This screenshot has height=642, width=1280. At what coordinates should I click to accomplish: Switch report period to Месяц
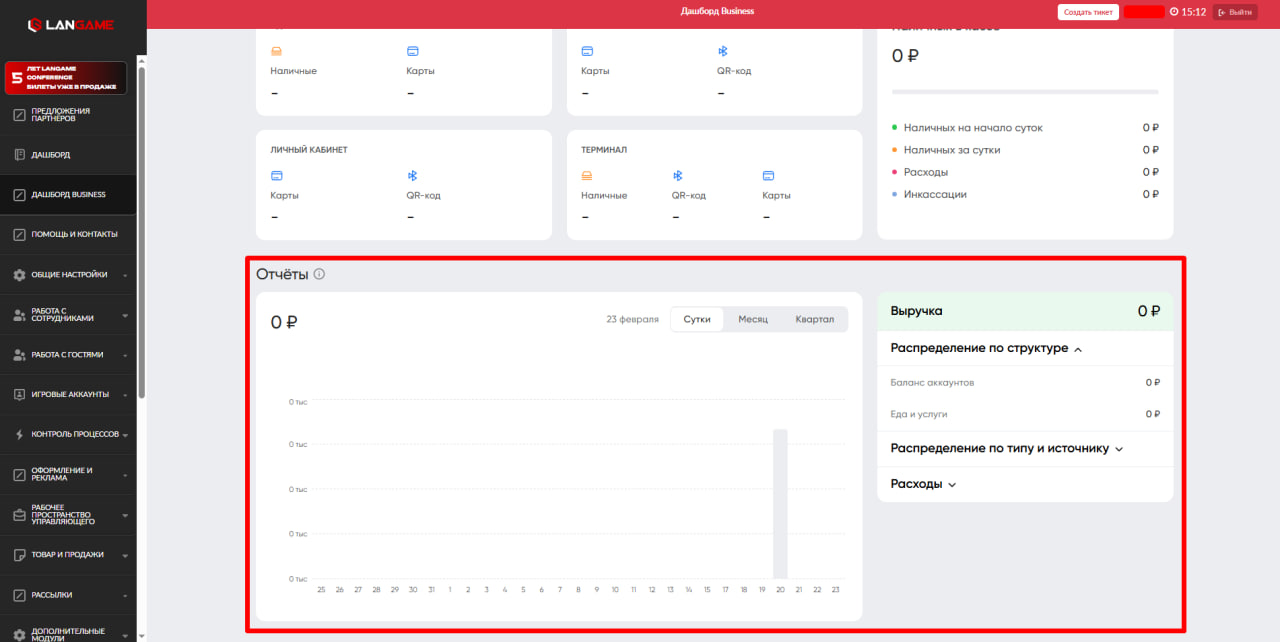pyautogui.click(x=753, y=319)
